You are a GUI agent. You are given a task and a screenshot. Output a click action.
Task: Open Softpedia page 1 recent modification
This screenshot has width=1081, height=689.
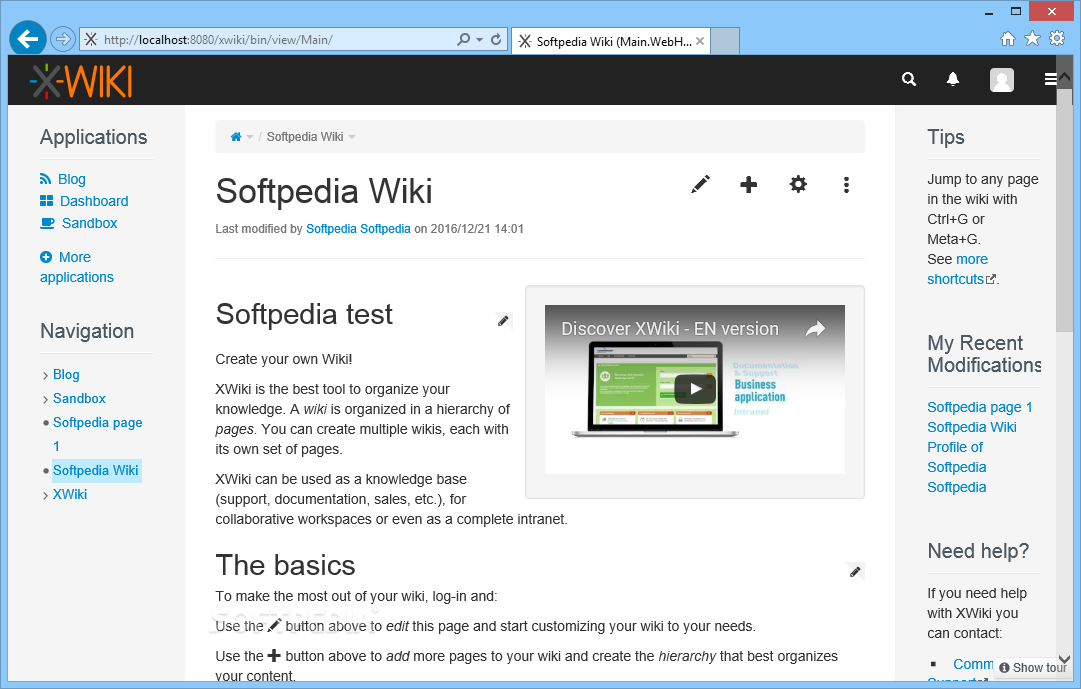pos(980,407)
